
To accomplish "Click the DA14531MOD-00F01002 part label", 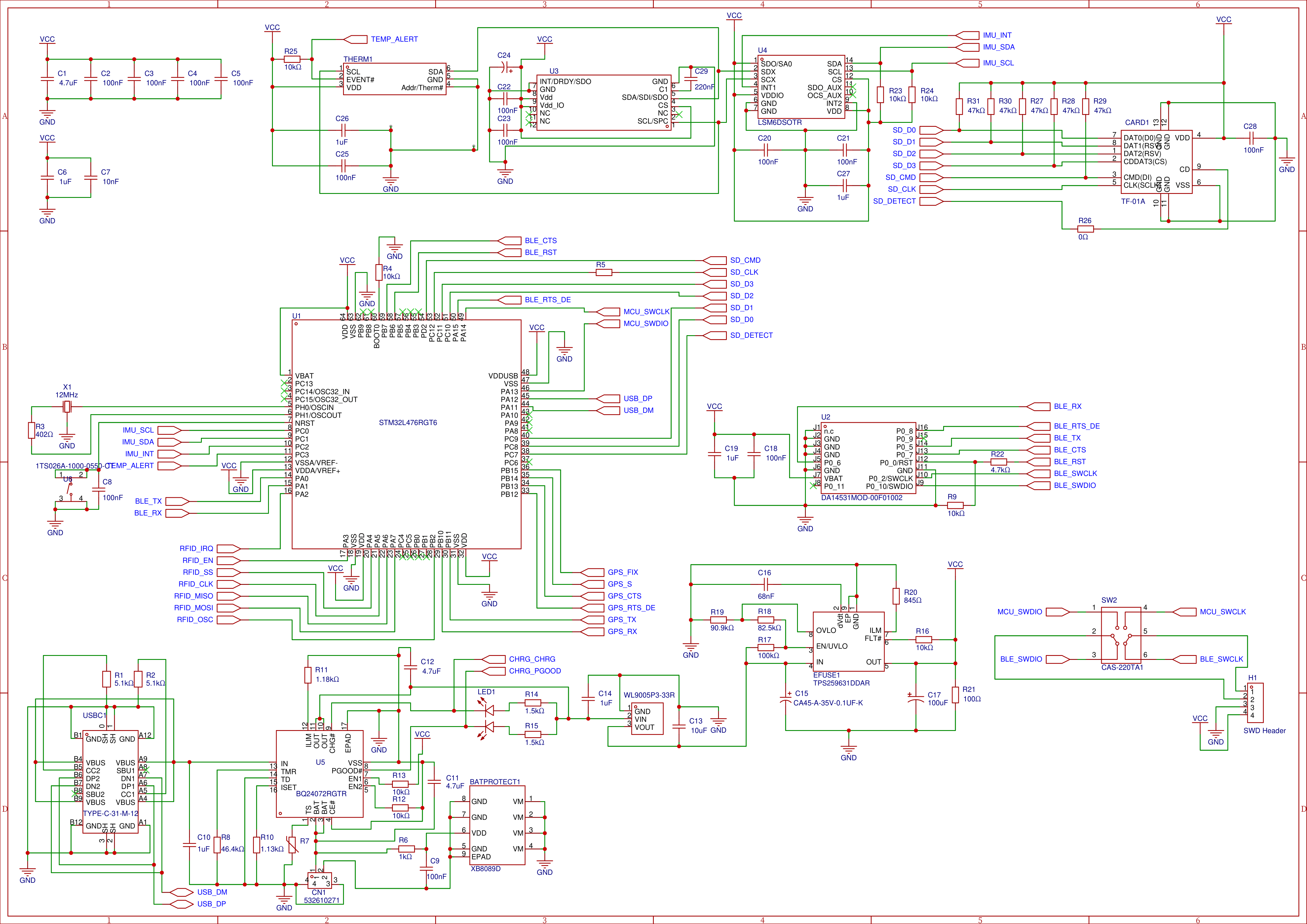I will pyautogui.click(x=861, y=498).
